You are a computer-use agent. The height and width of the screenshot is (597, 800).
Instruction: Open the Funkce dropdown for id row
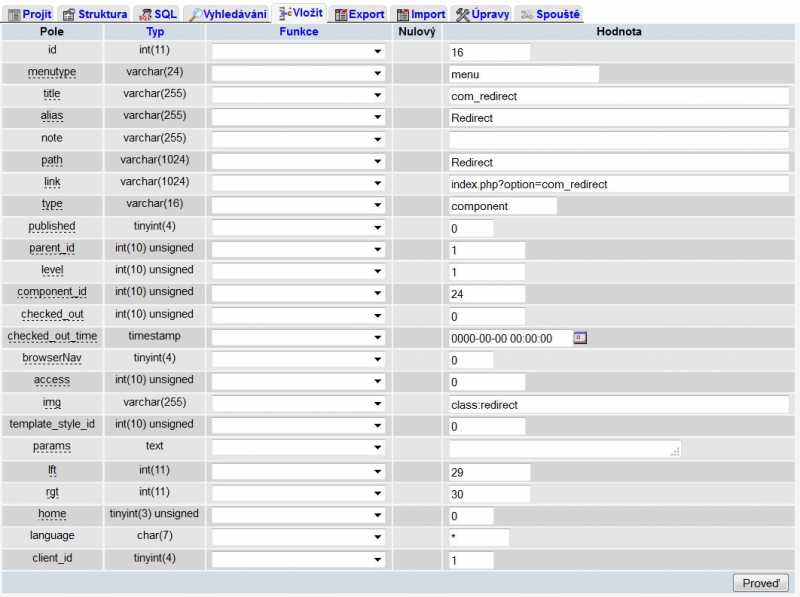coord(298,52)
